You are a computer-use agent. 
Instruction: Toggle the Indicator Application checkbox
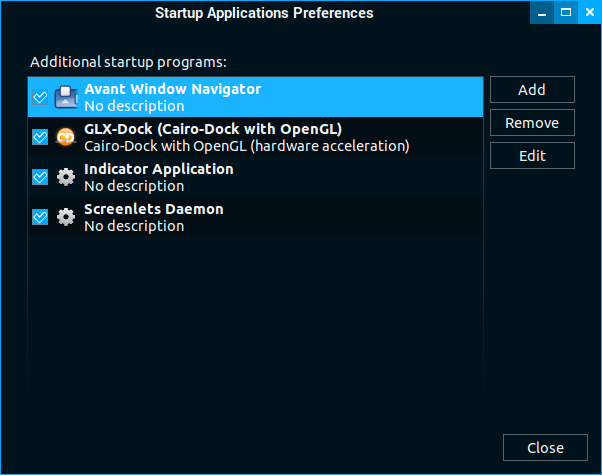pos(41,177)
